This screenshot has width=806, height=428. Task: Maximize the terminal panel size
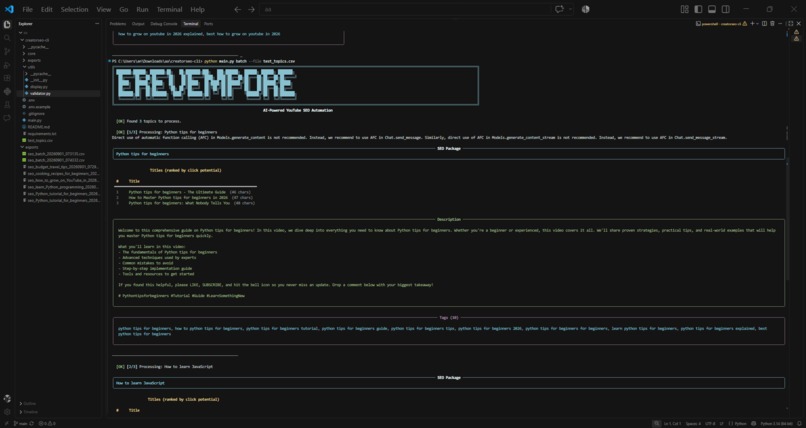pos(790,24)
